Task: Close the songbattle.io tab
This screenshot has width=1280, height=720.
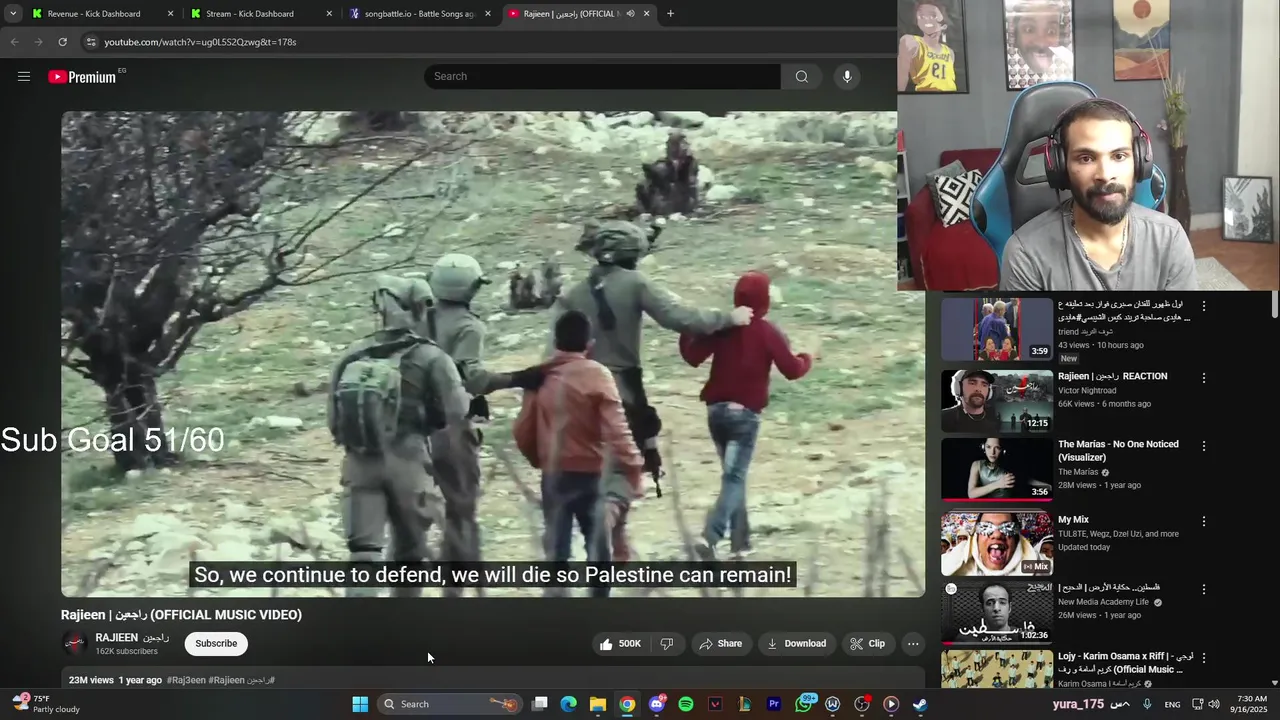Action: [488, 14]
